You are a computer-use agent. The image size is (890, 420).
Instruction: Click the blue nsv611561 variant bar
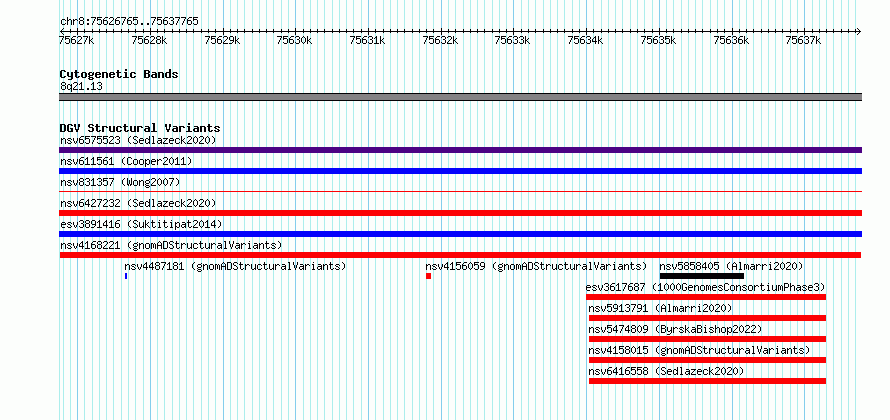click(x=460, y=171)
